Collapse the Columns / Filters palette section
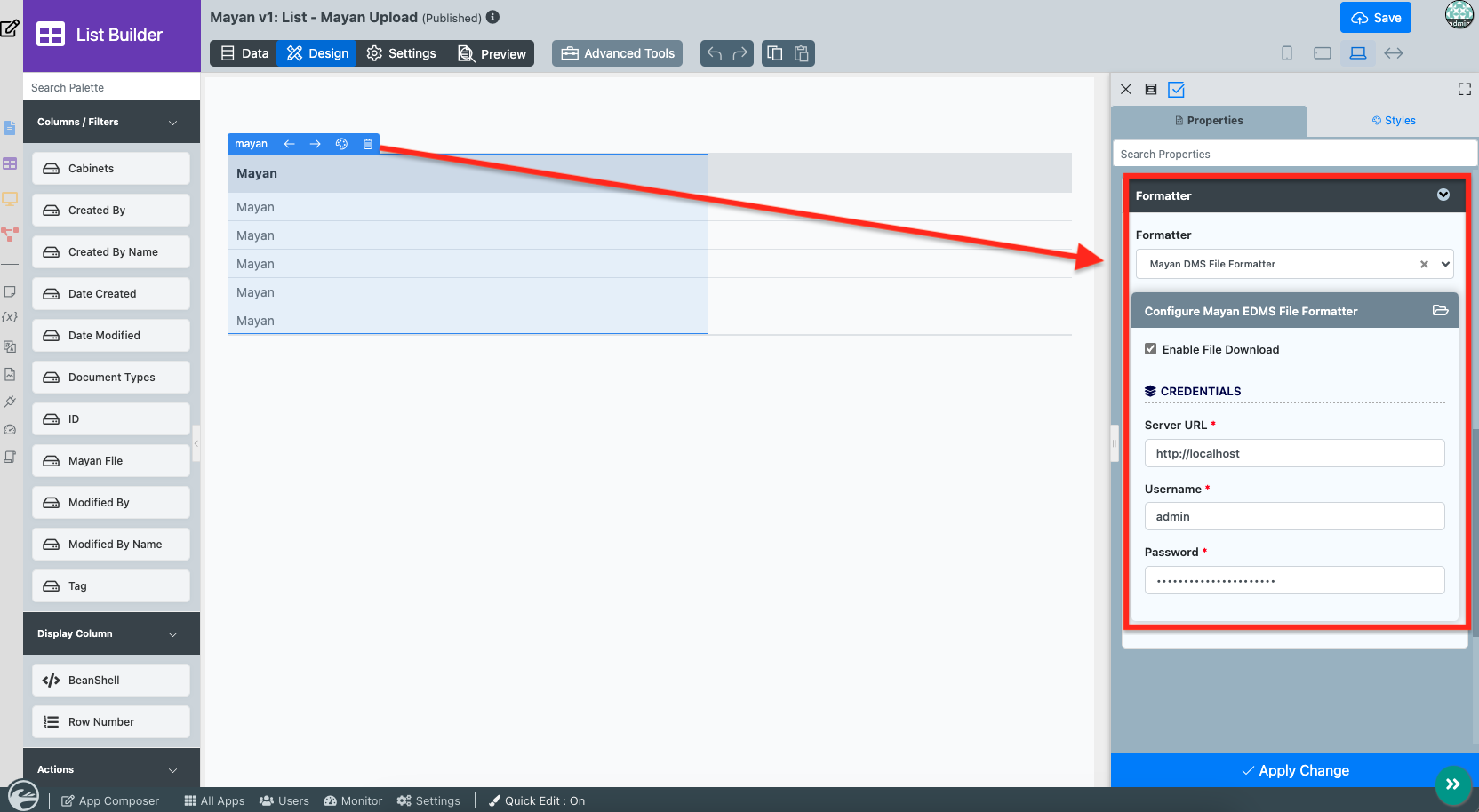 click(x=173, y=123)
